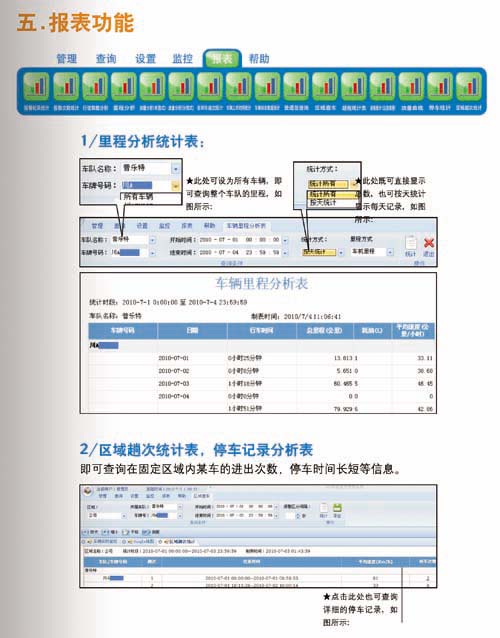Click the application logo in the region window
Image resolution: width=500 pixels, height=638 pixels.
point(87,491)
